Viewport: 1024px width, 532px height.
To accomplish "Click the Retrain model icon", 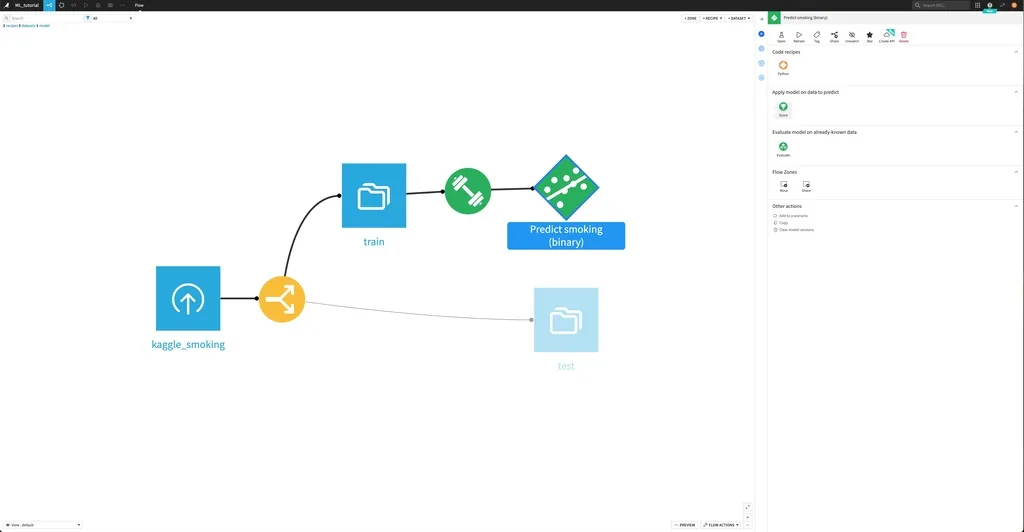I will [799, 37].
